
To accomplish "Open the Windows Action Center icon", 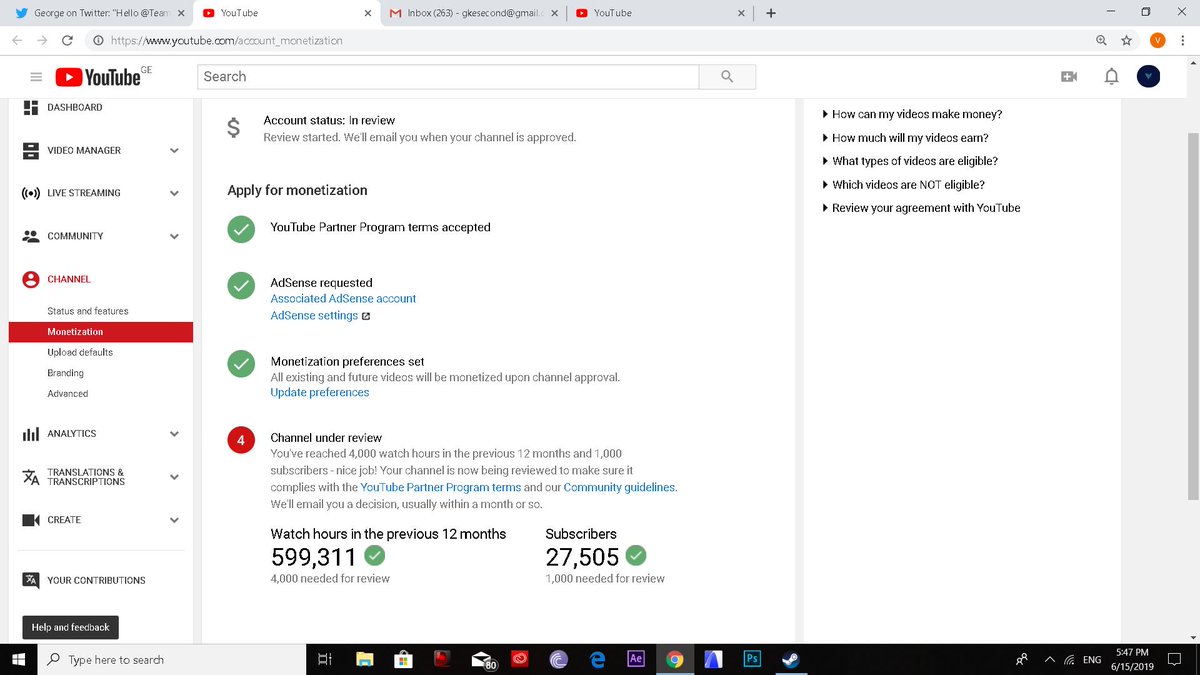I will coord(1174,660).
